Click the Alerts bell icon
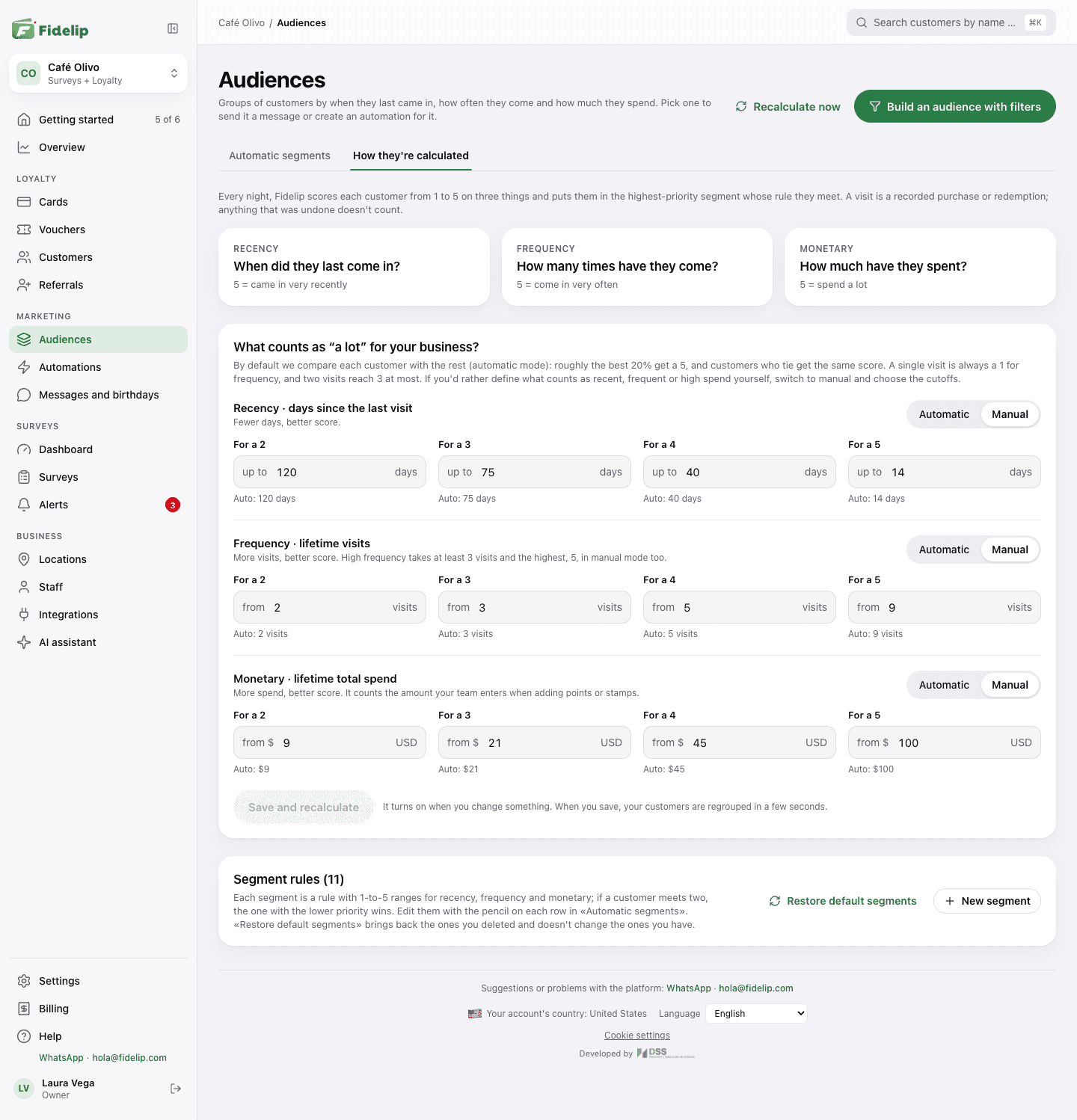Image resolution: width=1077 pixels, height=1120 pixels. (24, 505)
